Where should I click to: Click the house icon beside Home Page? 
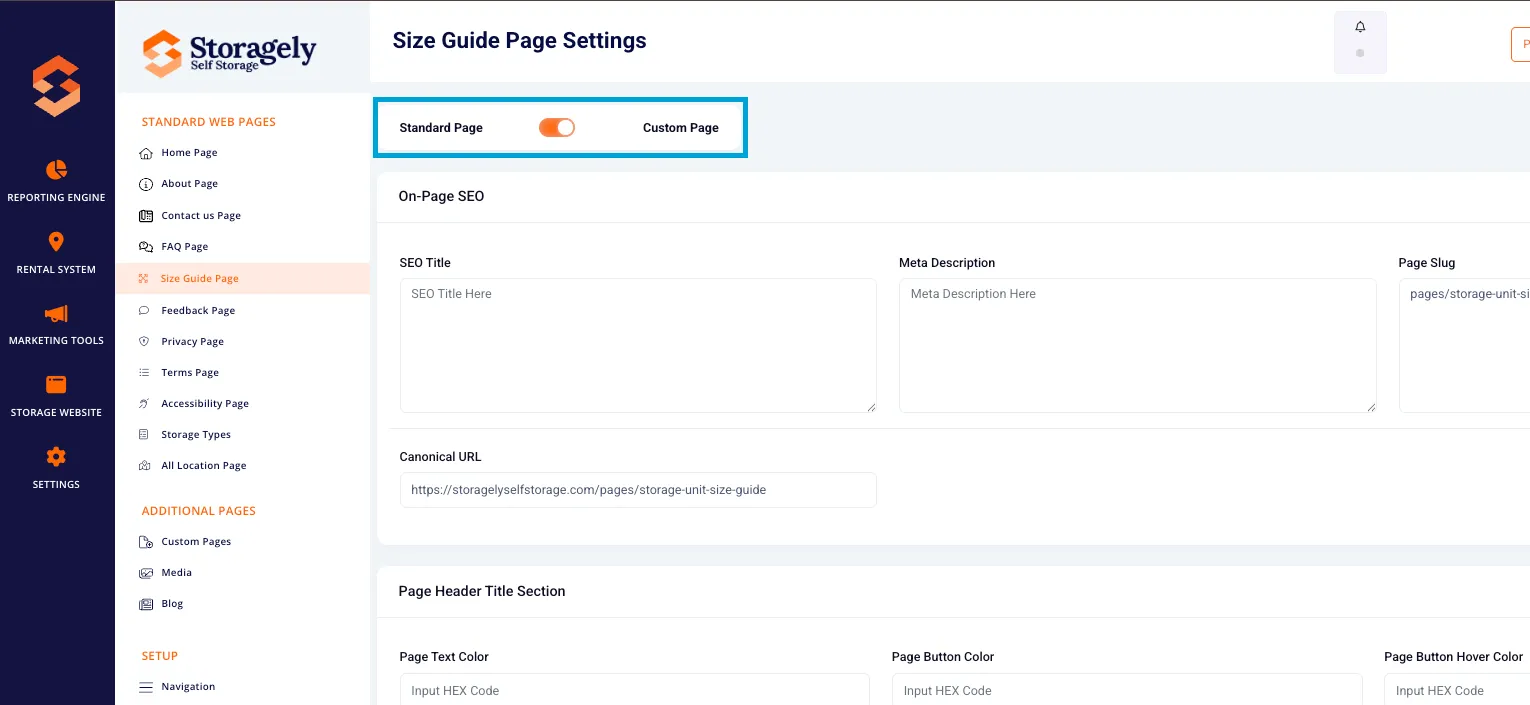(x=146, y=153)
